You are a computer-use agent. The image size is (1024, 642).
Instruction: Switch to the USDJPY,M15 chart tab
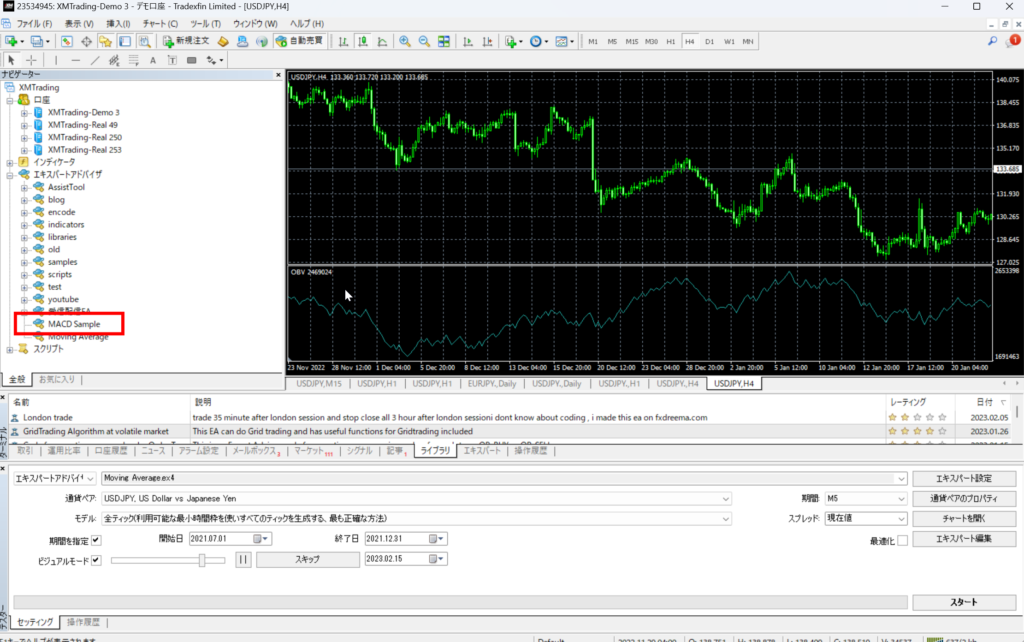tap(319, 383)
